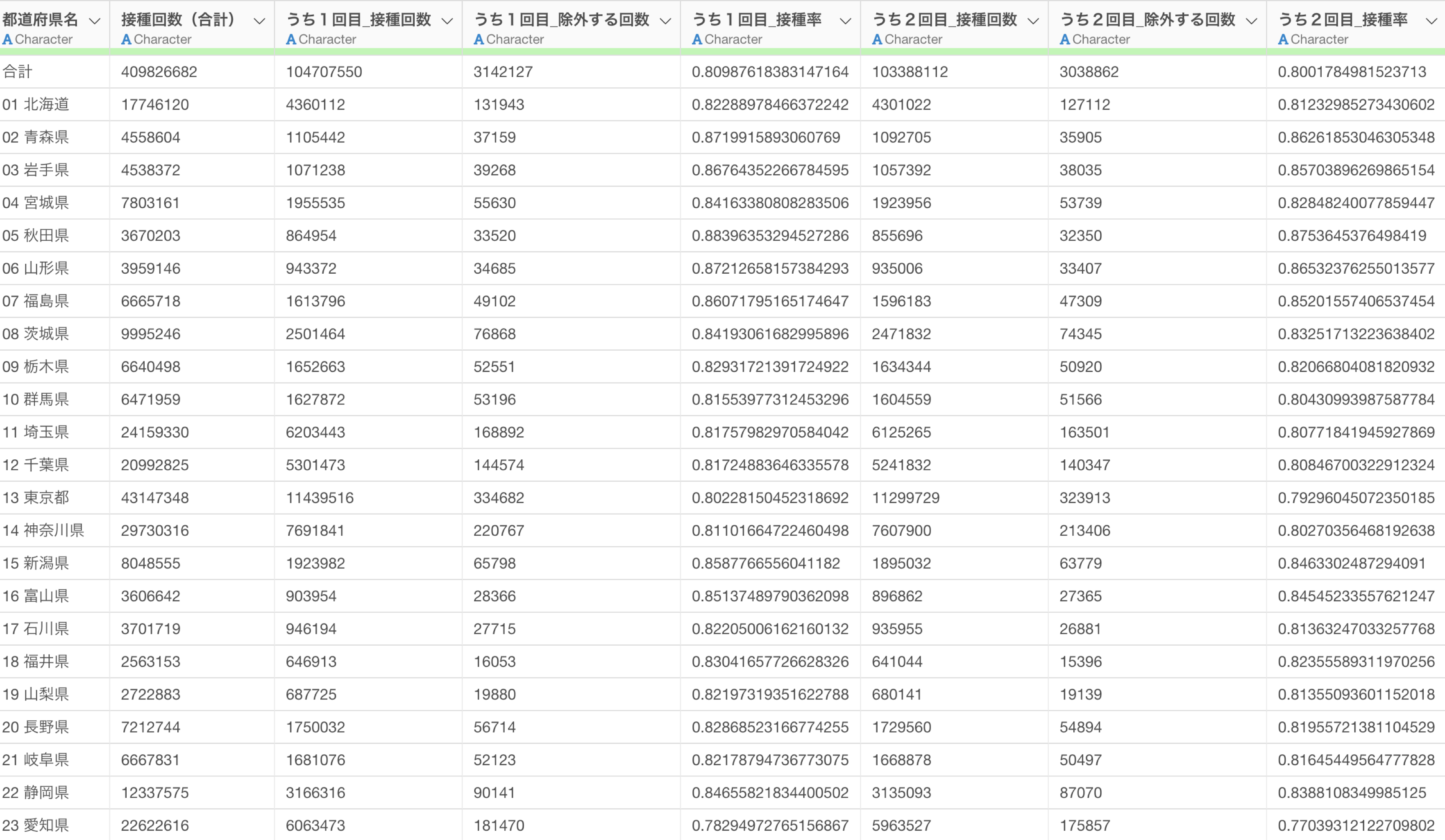Open dropdown for うち２回目_接種率 column
Screen dimensions: 1445x840
pos(1431,21)
